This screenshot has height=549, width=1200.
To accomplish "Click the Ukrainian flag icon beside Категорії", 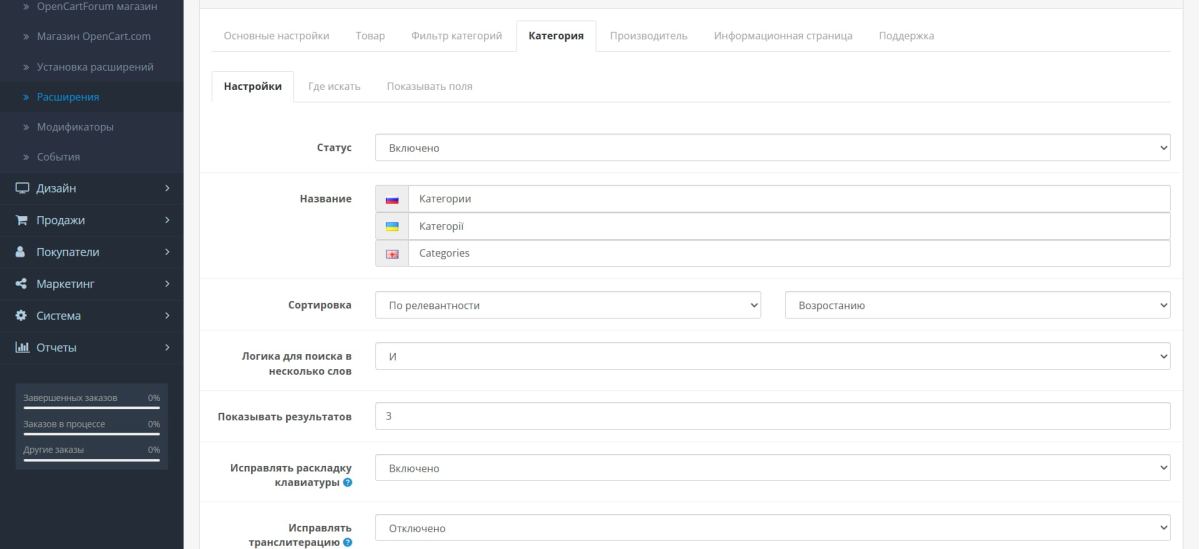I will click(392, 226).
